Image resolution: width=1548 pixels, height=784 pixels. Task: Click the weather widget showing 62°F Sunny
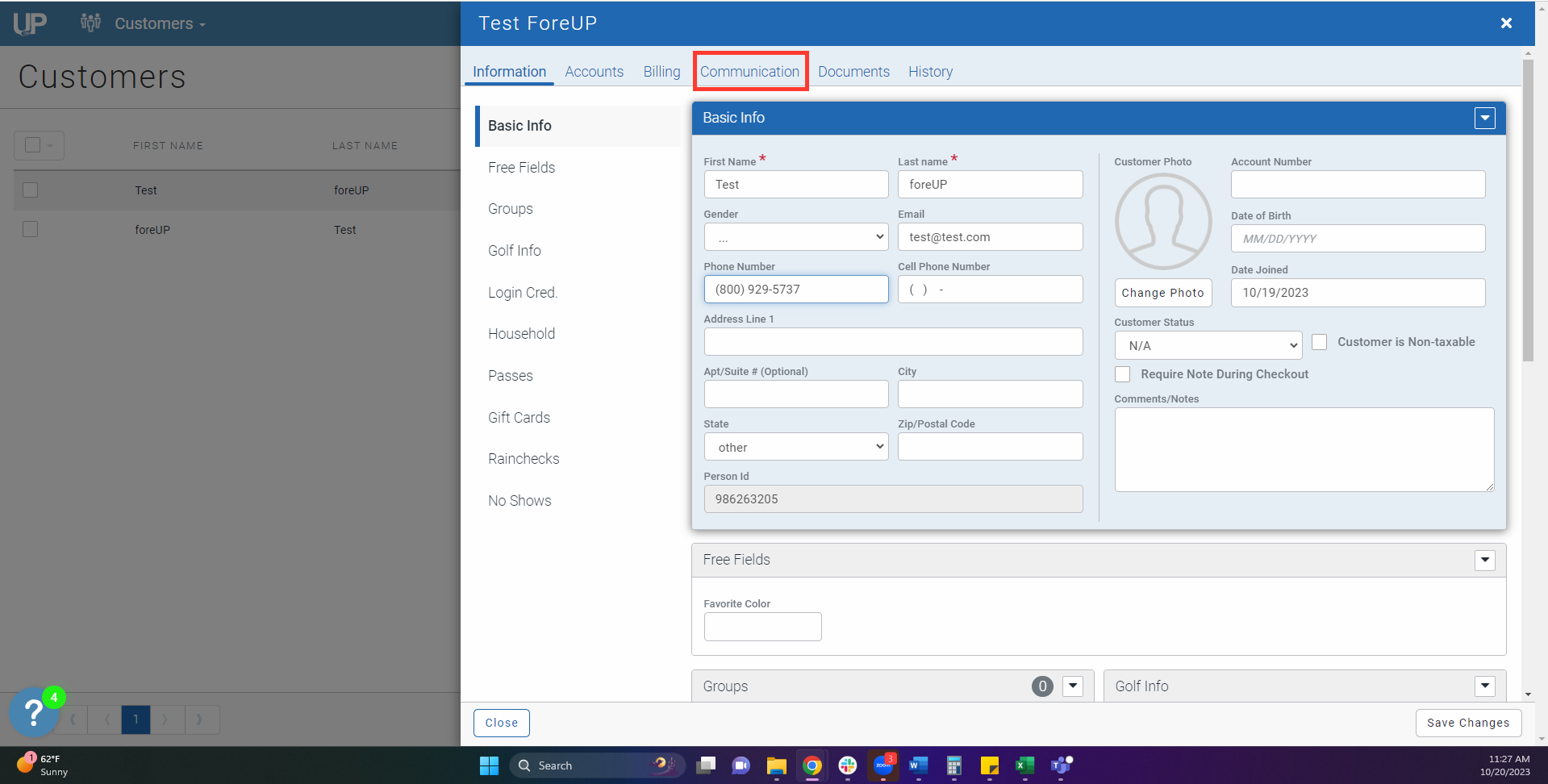click(43, 765)
